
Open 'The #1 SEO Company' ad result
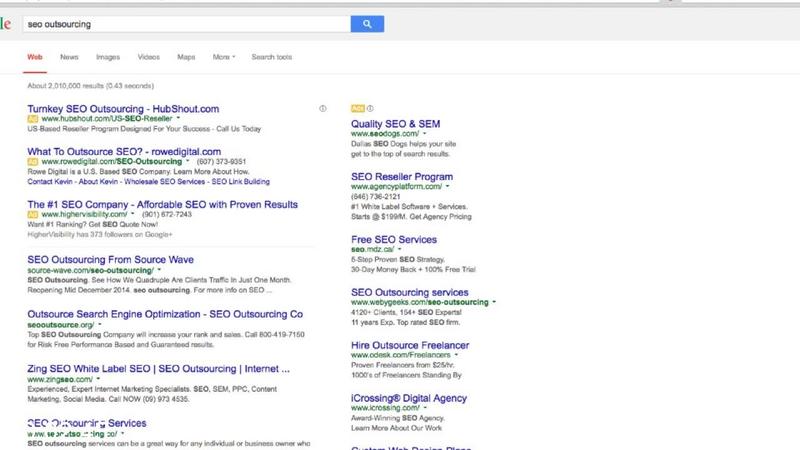162,205
